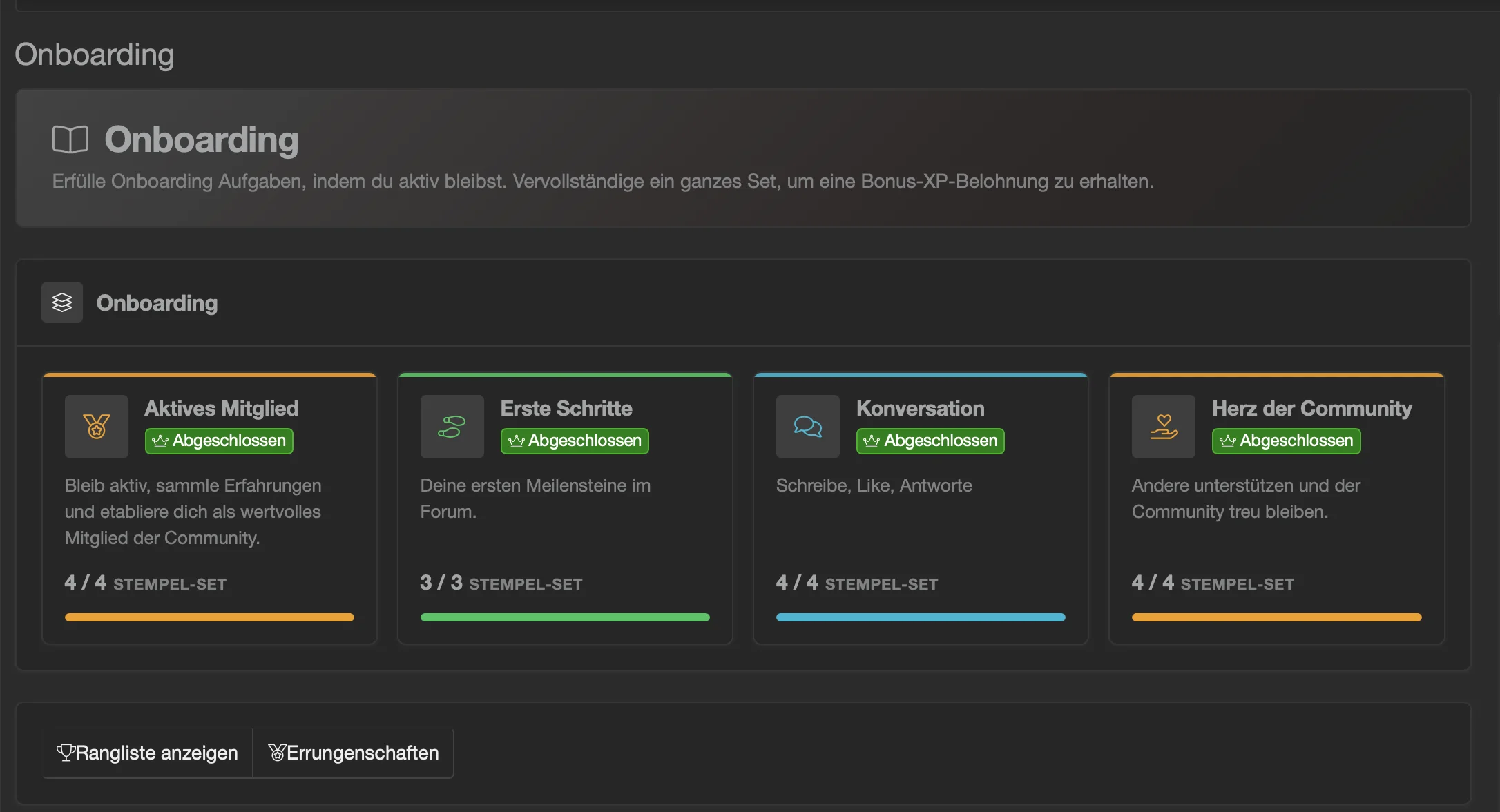Click the heart-in-hand icon of Herz der Community

coord(1164,427)
